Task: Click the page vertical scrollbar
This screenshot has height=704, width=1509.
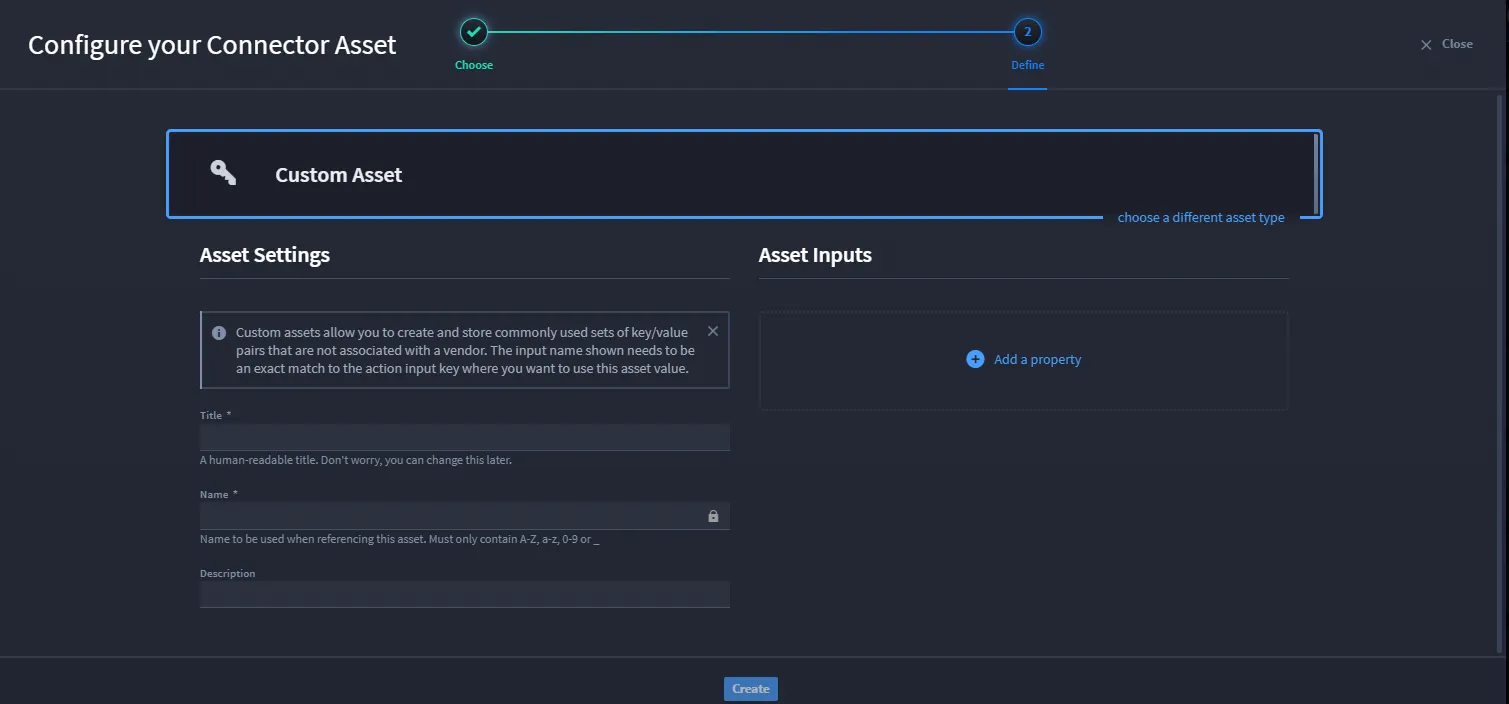Action: 1500,372
